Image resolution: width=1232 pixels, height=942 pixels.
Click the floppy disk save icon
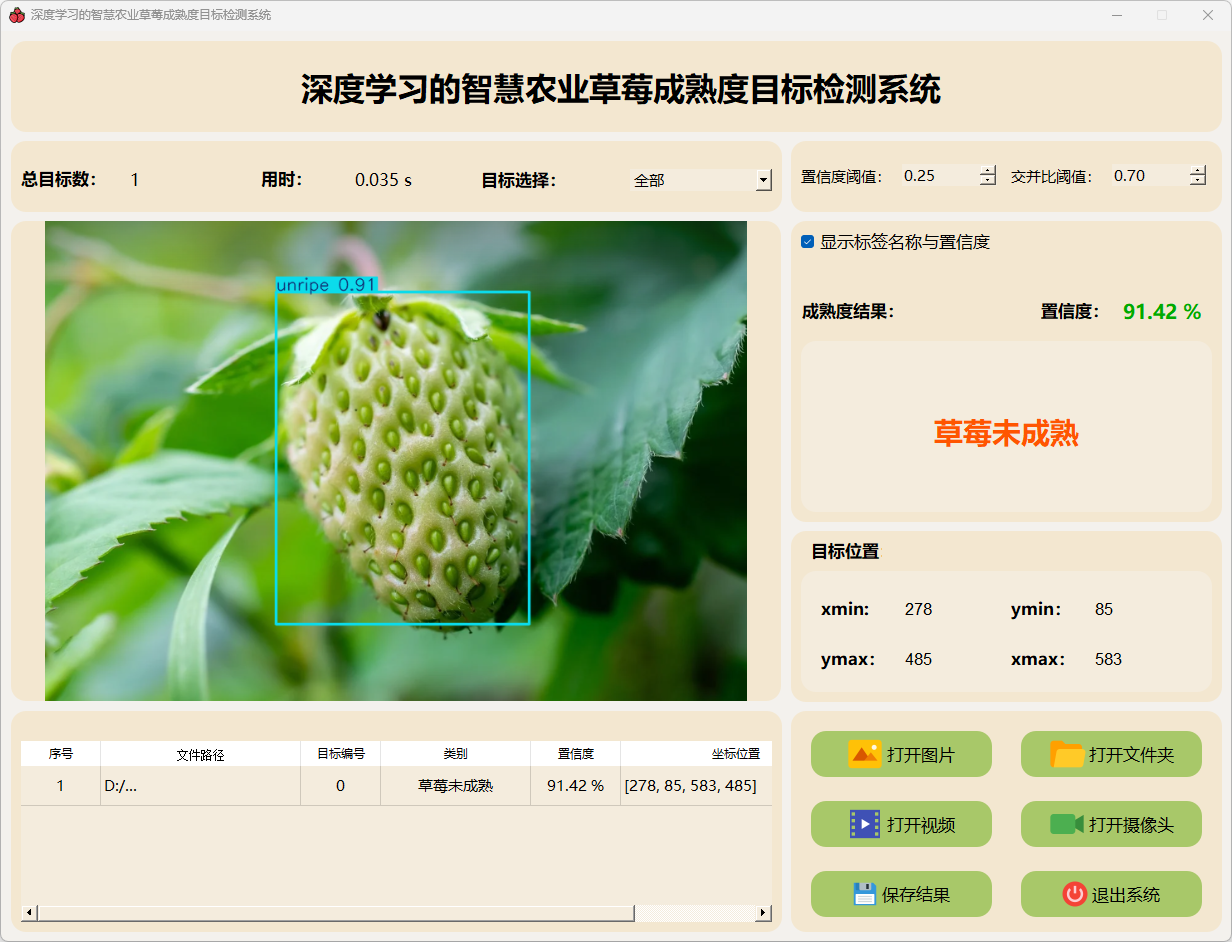point(864,894)
